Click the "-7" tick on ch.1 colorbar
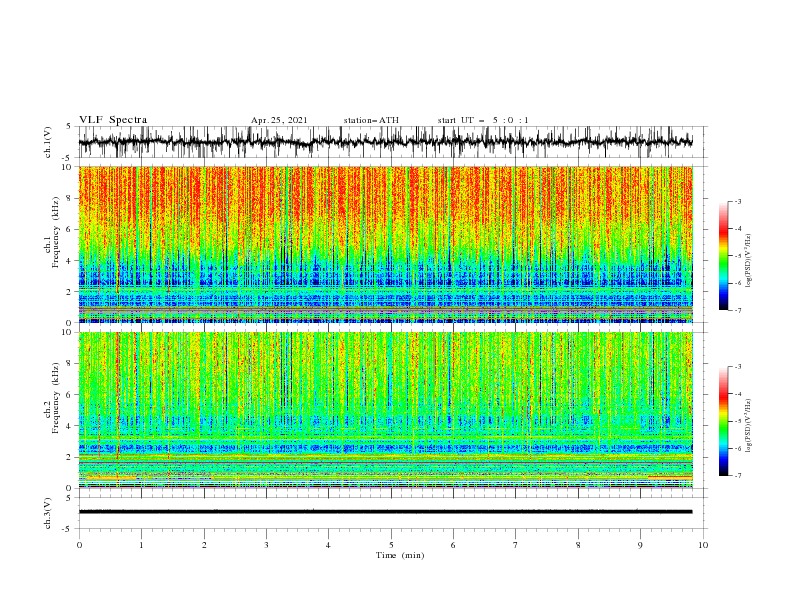 [x=737, y=311]
